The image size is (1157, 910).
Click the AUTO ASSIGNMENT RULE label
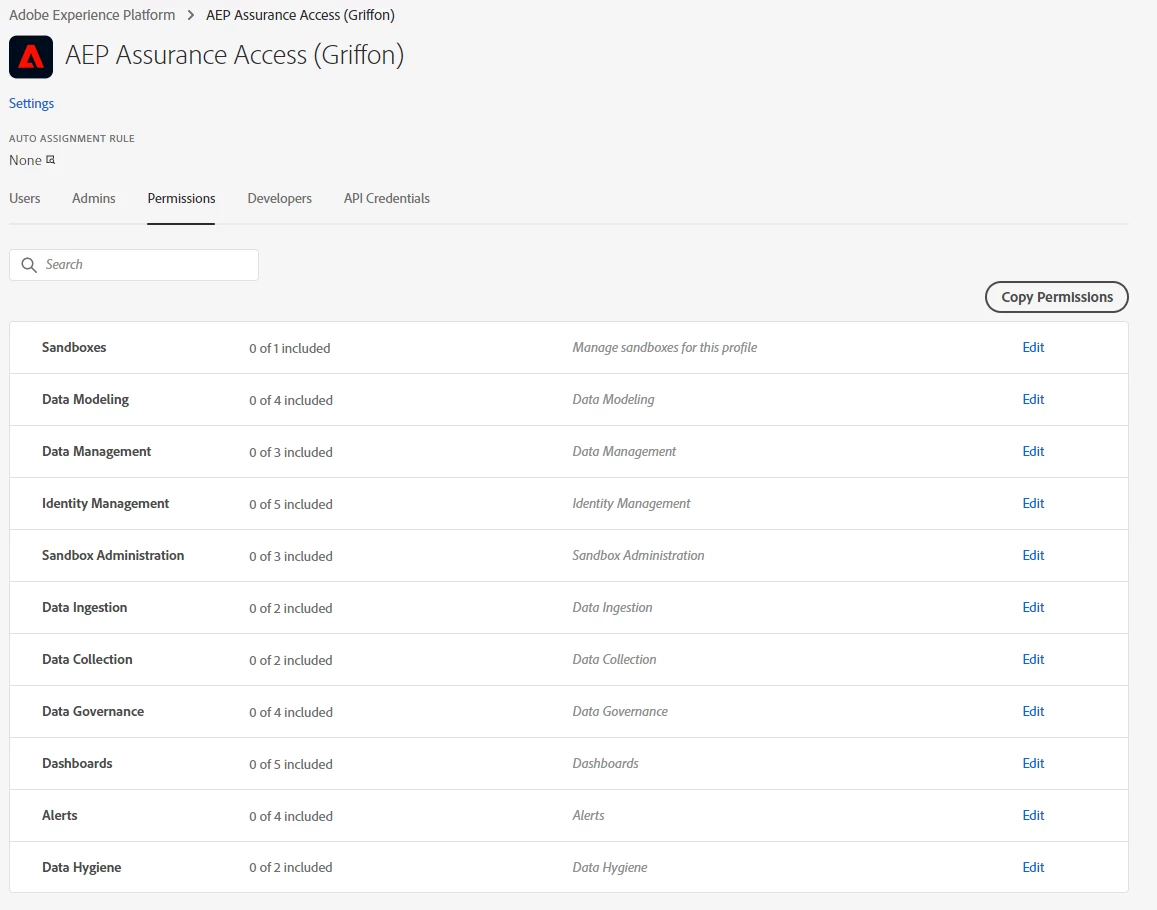[72, 139]
